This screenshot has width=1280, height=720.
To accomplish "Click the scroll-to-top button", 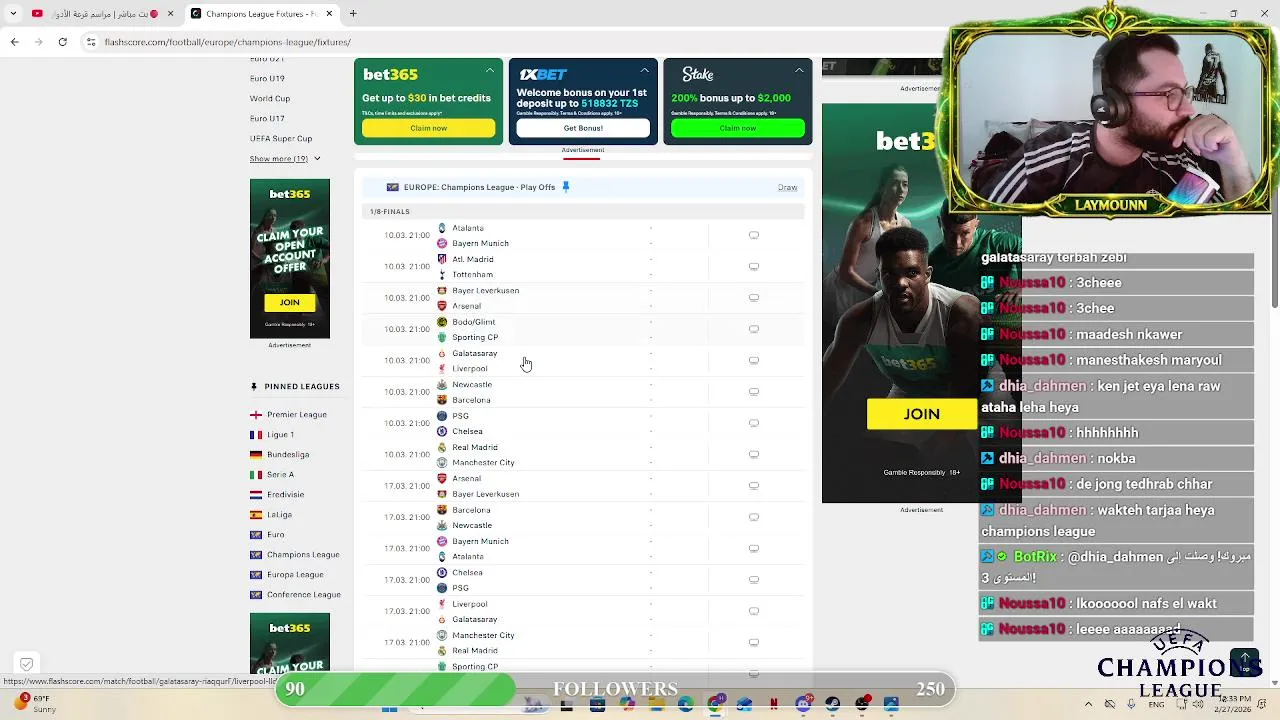I will click(x=1245, y=663).
